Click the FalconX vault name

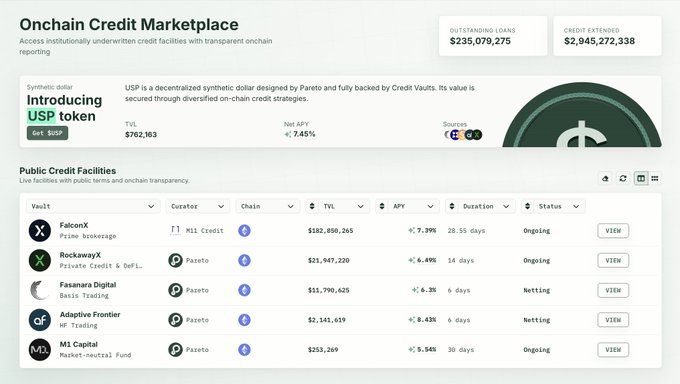[x=74, y=225]
